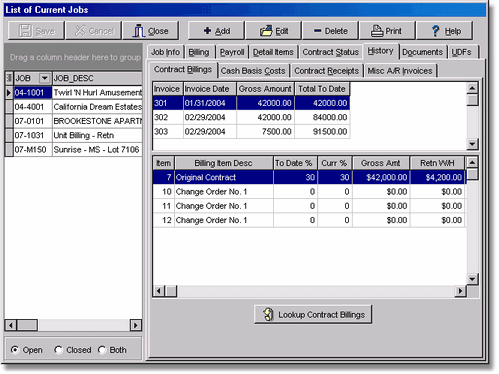Image resolution: width=499 pixels, height=374 pixels.
Task: Click the job list horizontal scrollbar thumb
Action: click(x=27, y=325)
